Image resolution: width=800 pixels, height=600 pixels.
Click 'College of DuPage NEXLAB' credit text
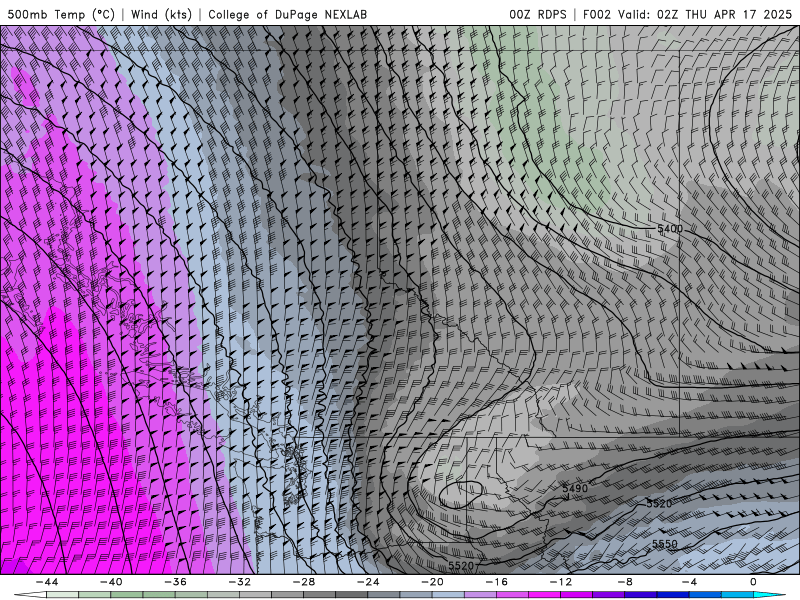click(x=287, y=14)
